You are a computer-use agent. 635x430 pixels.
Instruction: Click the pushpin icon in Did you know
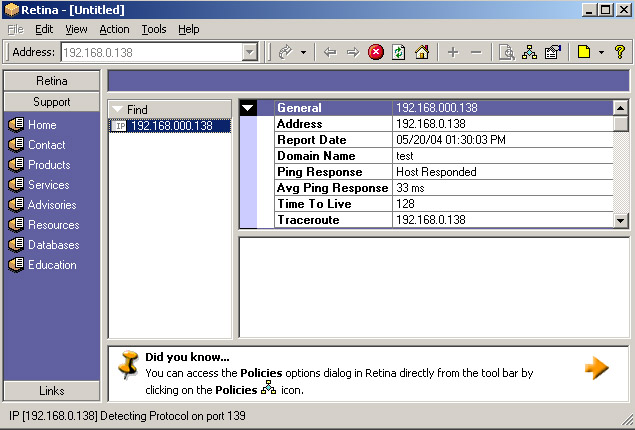coord(128,364)
